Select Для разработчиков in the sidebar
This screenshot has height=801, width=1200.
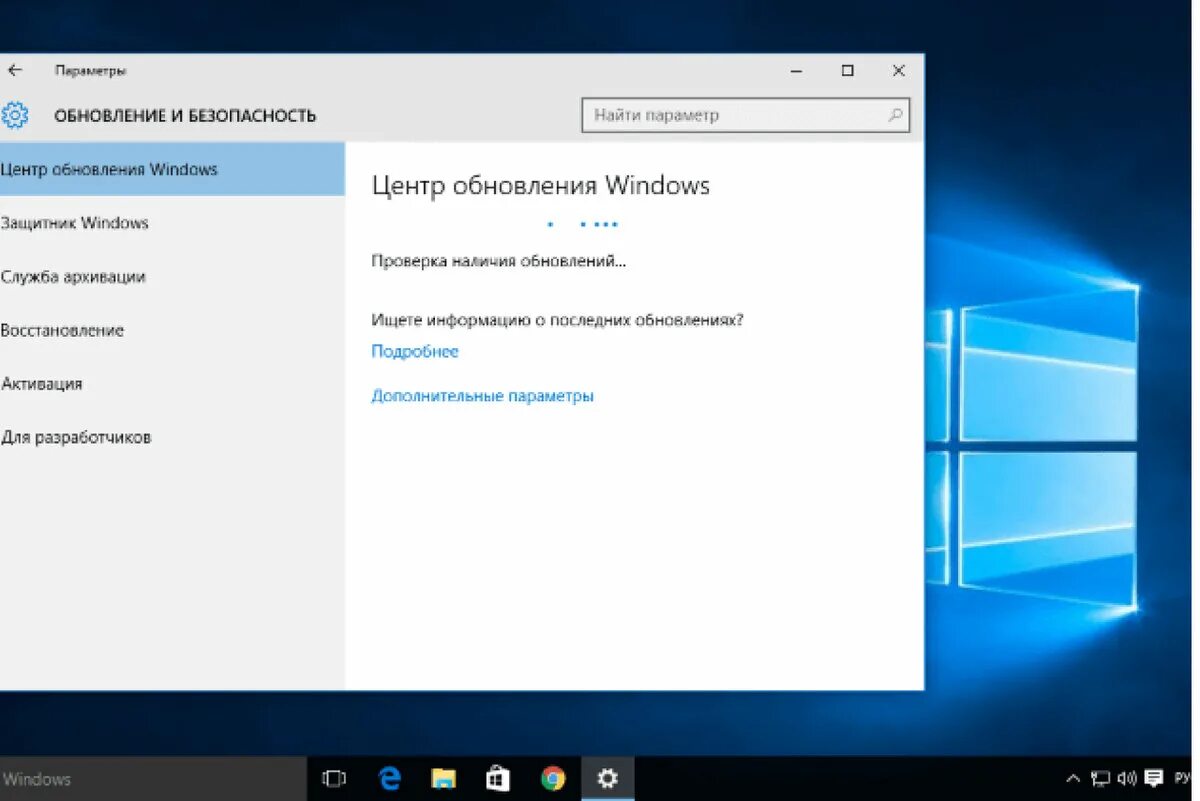click(172, 437)
